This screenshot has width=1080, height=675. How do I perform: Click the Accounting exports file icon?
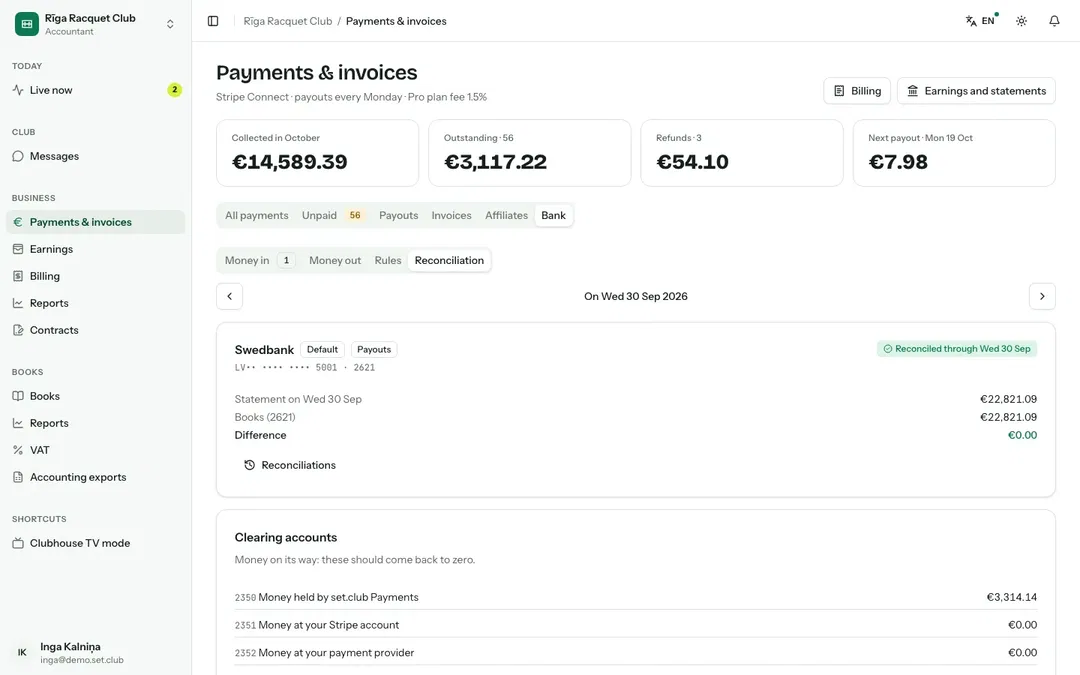(x=18, y=477)
